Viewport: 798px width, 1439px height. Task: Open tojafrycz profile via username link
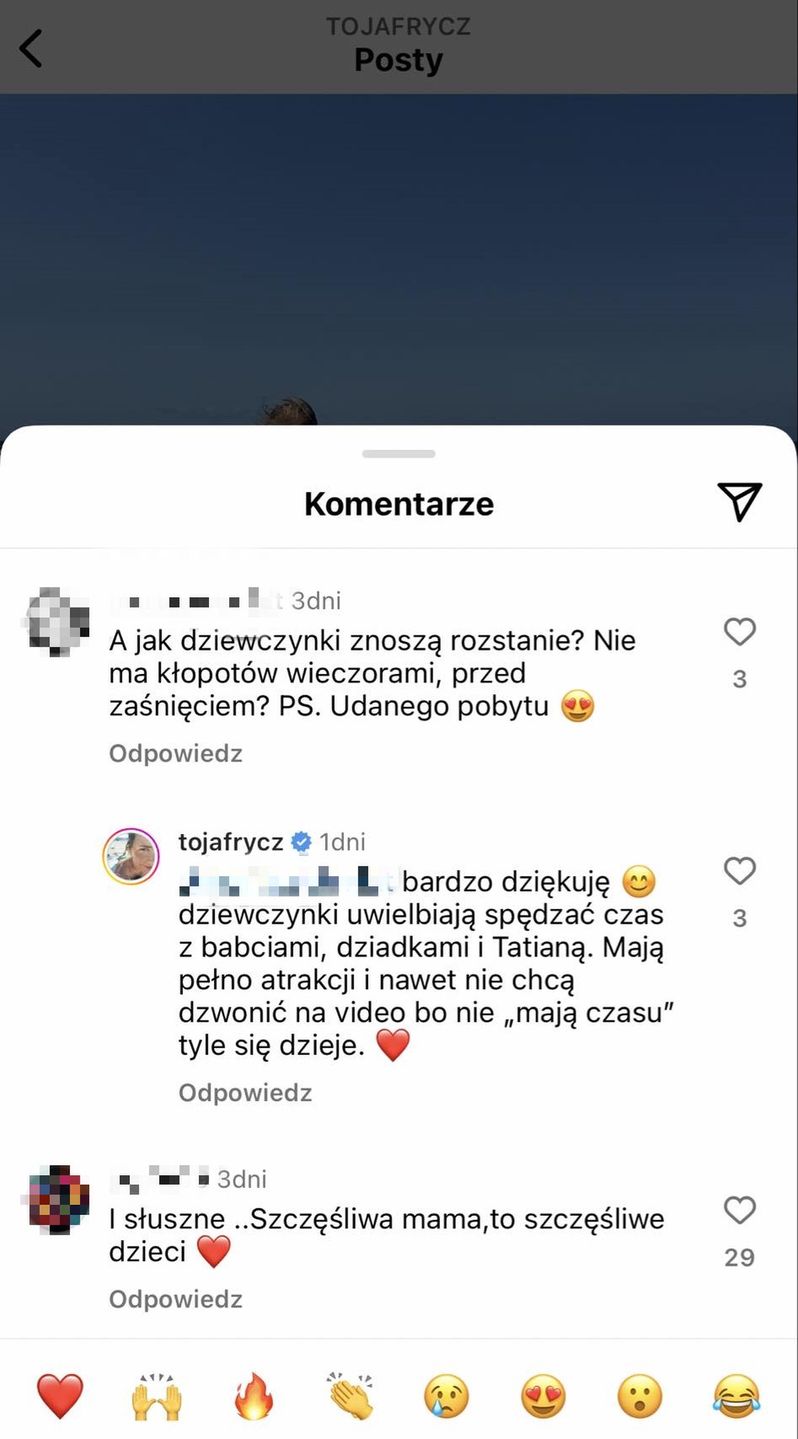click(231, 842)
